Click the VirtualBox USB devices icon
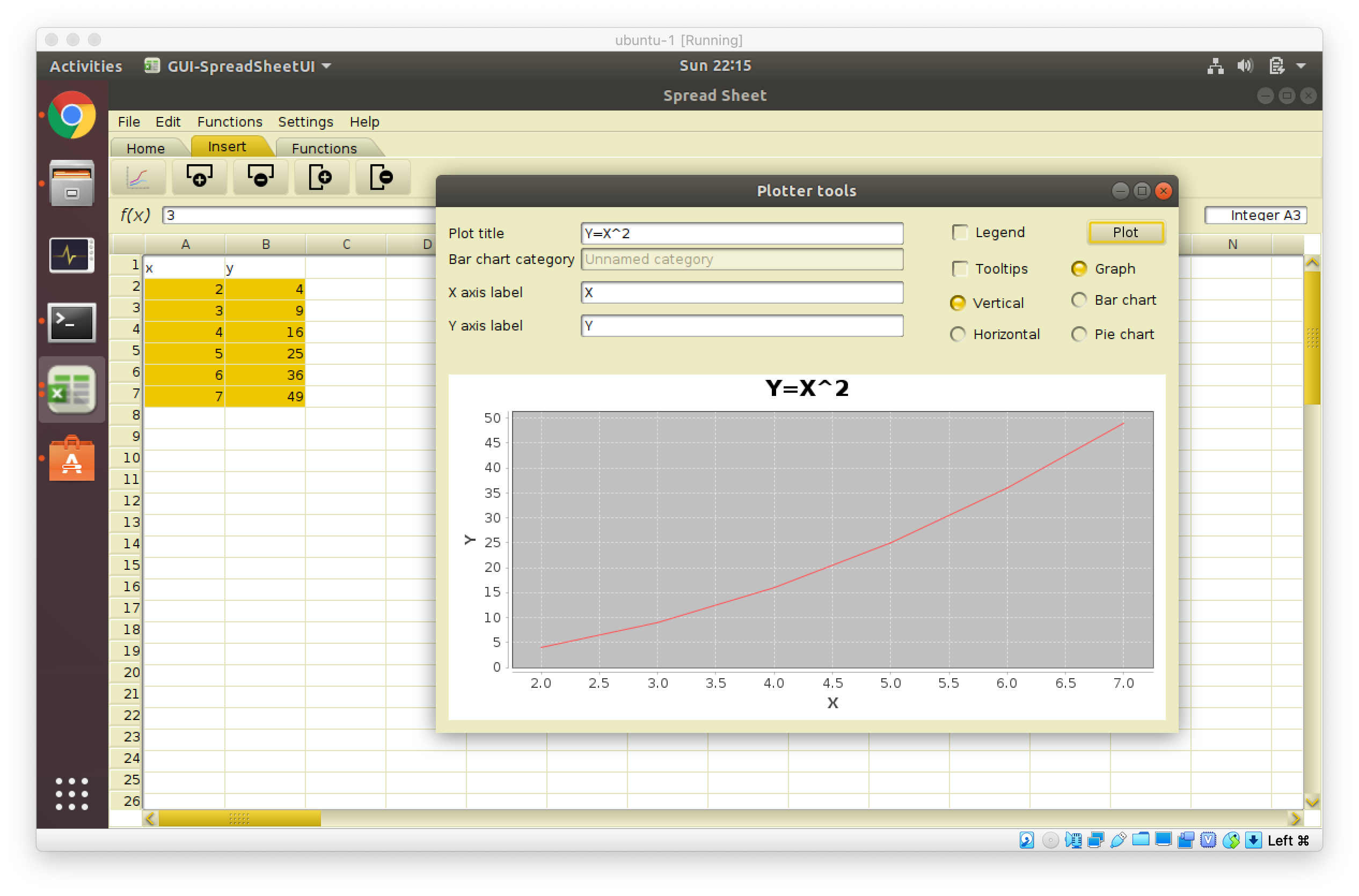The width and height of the screenshot is (1359, 896). 1118,840
